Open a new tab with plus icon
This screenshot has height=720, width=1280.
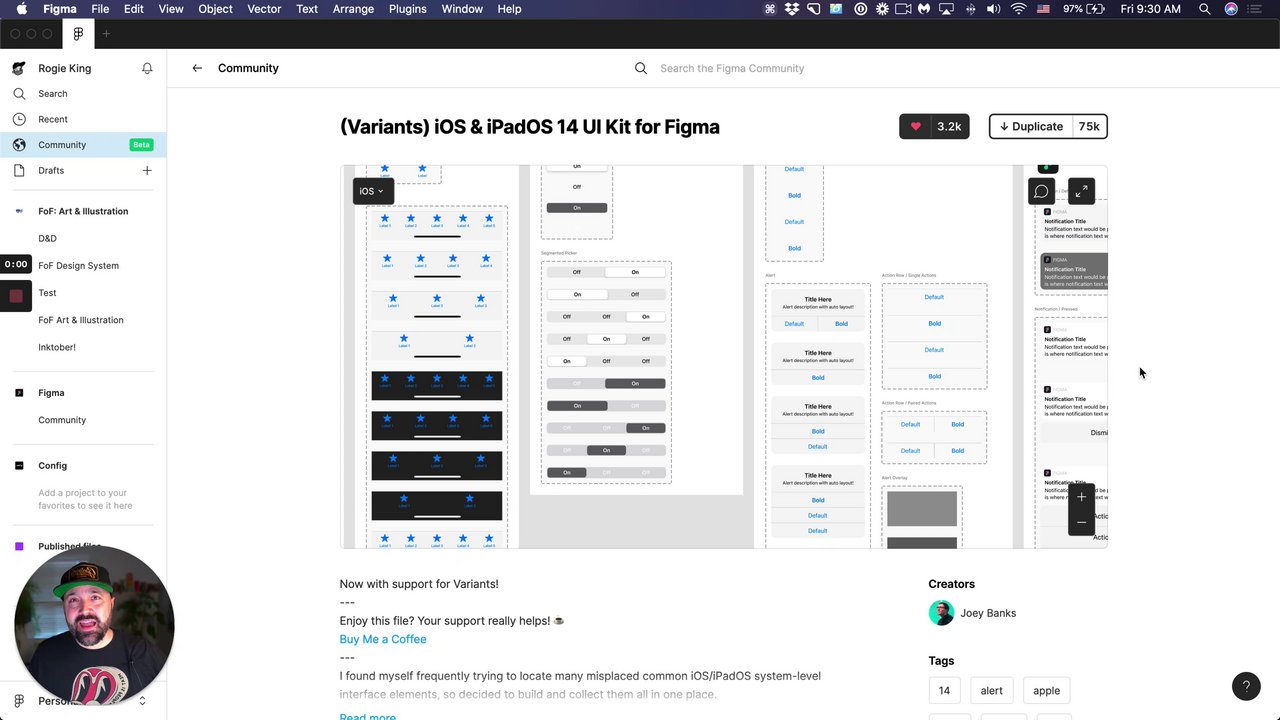point(106,33)
